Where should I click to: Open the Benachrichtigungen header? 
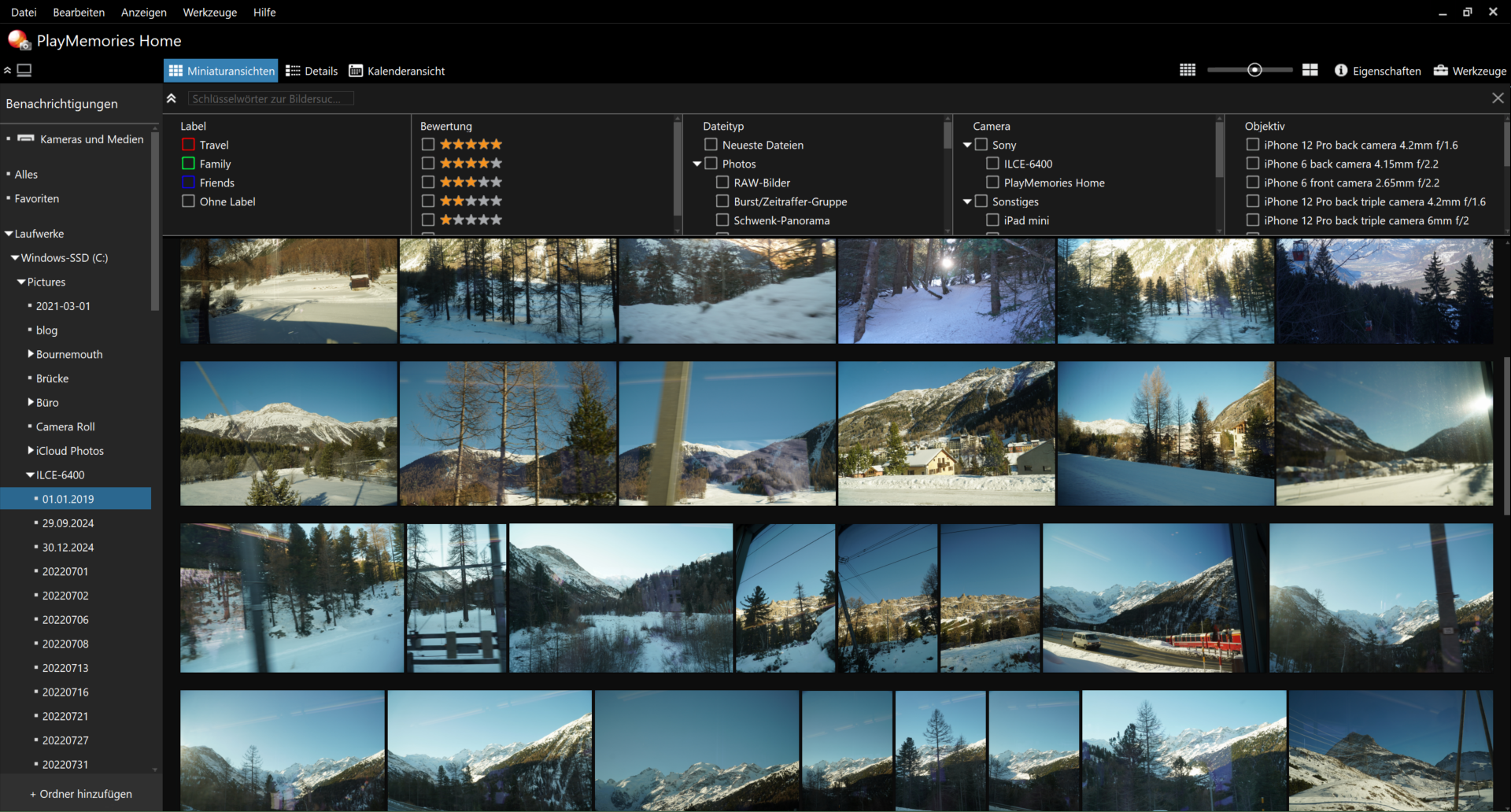coord(61,103)
